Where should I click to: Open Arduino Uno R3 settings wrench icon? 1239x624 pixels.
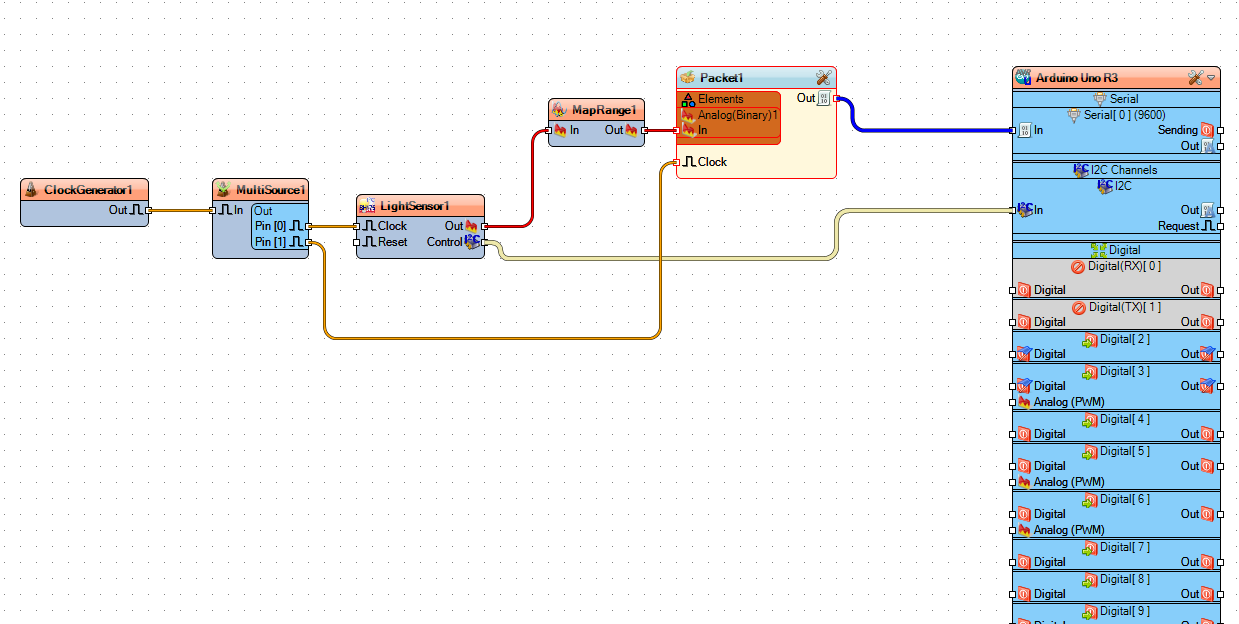click(x=1196, y=77)
